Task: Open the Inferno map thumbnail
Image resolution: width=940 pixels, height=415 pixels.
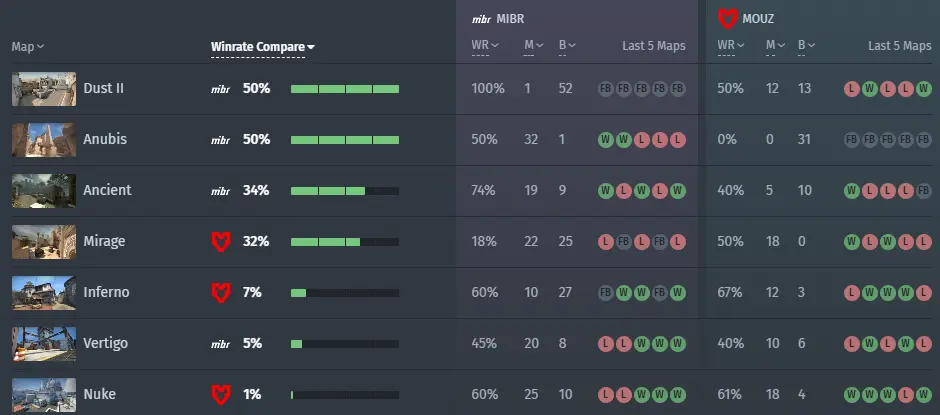Action: 44,292
